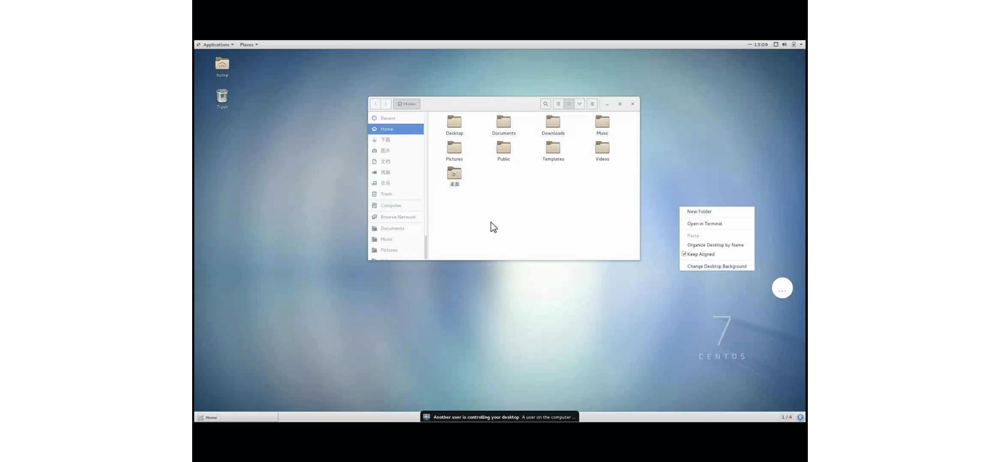Select Recent in the sidebar

point(396,118)
